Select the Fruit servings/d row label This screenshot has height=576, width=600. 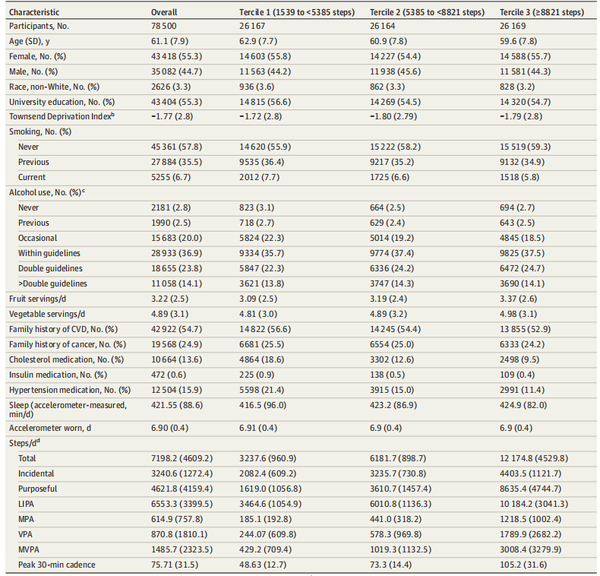tap(40, 299)
